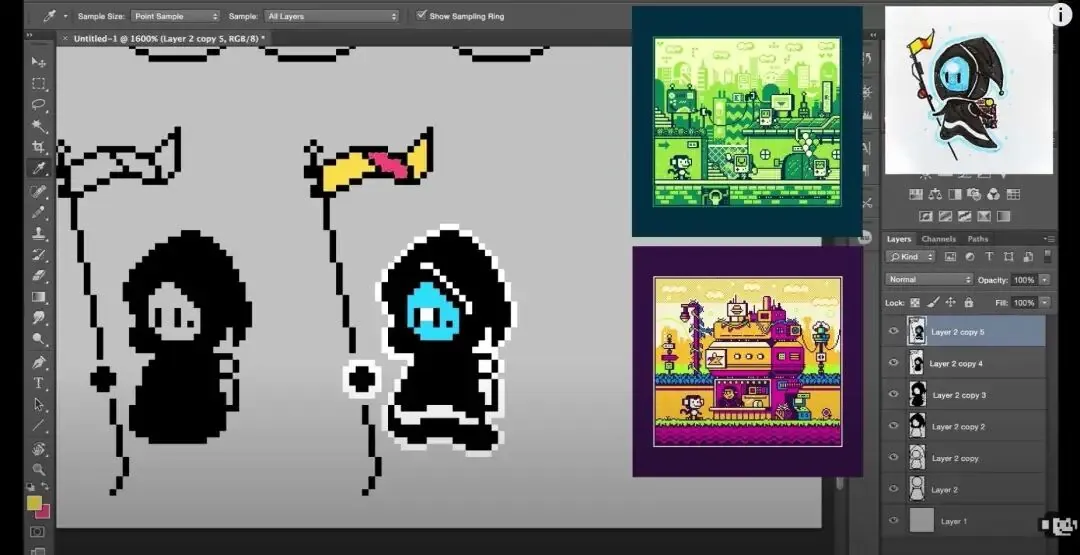Select the History Brush tool

39,255
